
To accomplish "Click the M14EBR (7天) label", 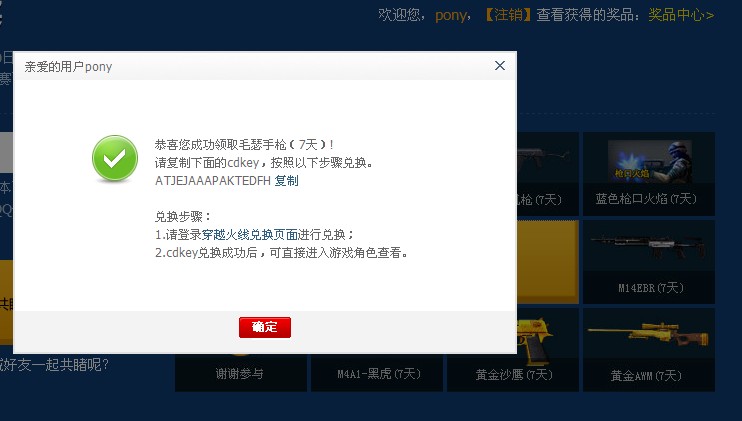I will (651, 288).
